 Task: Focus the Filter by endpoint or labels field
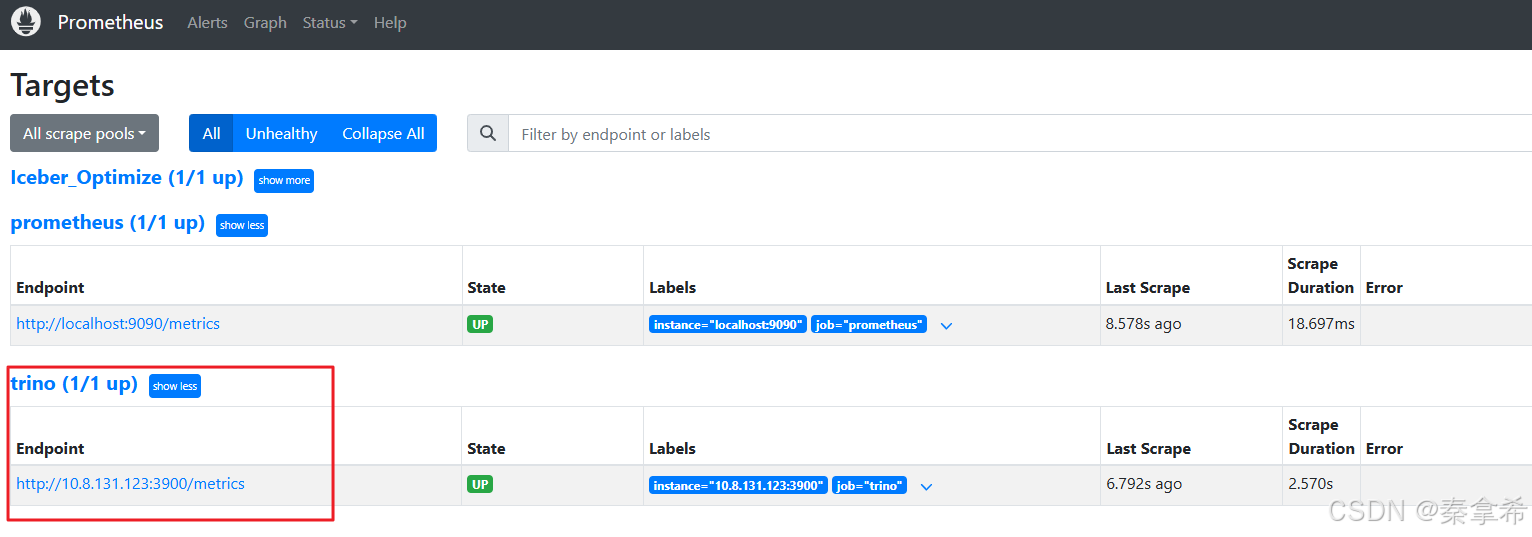1020,133
